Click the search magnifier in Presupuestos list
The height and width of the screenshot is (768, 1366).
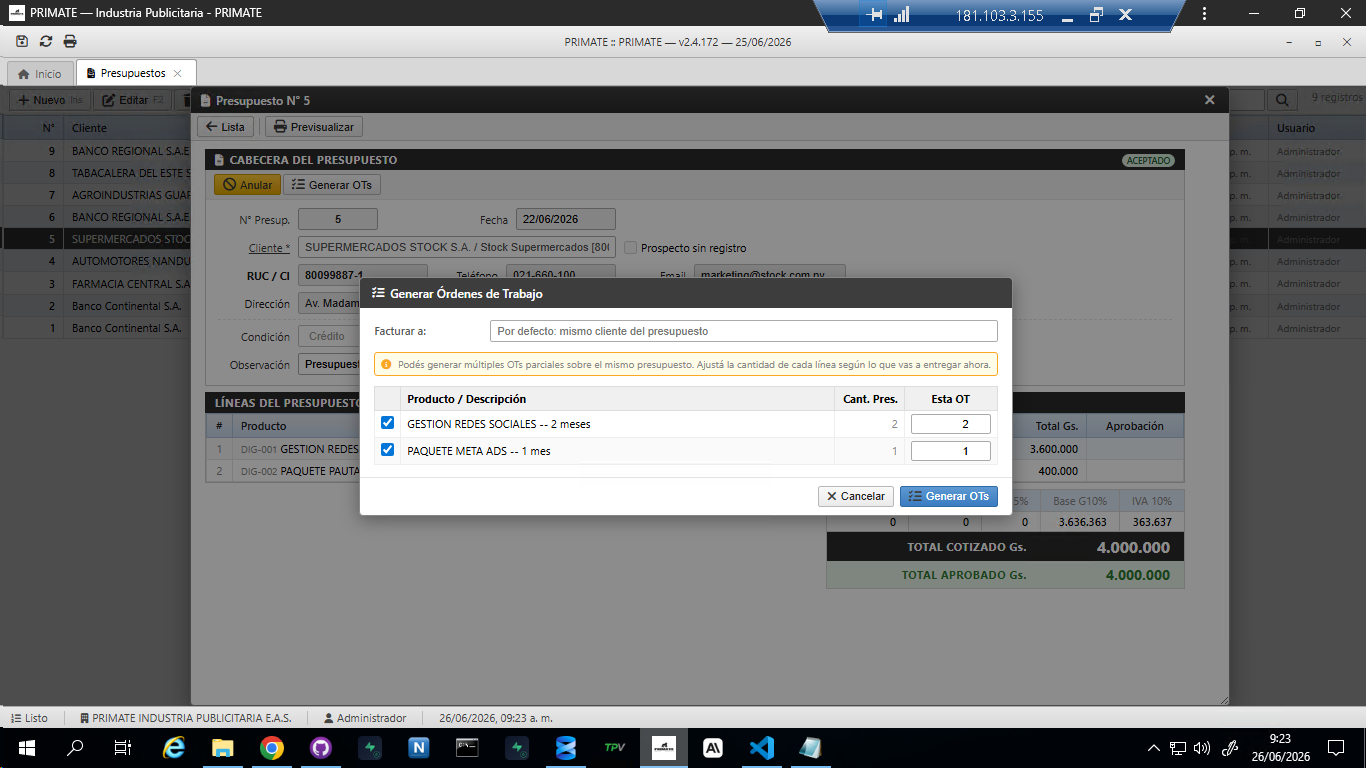pos(1282,100)
